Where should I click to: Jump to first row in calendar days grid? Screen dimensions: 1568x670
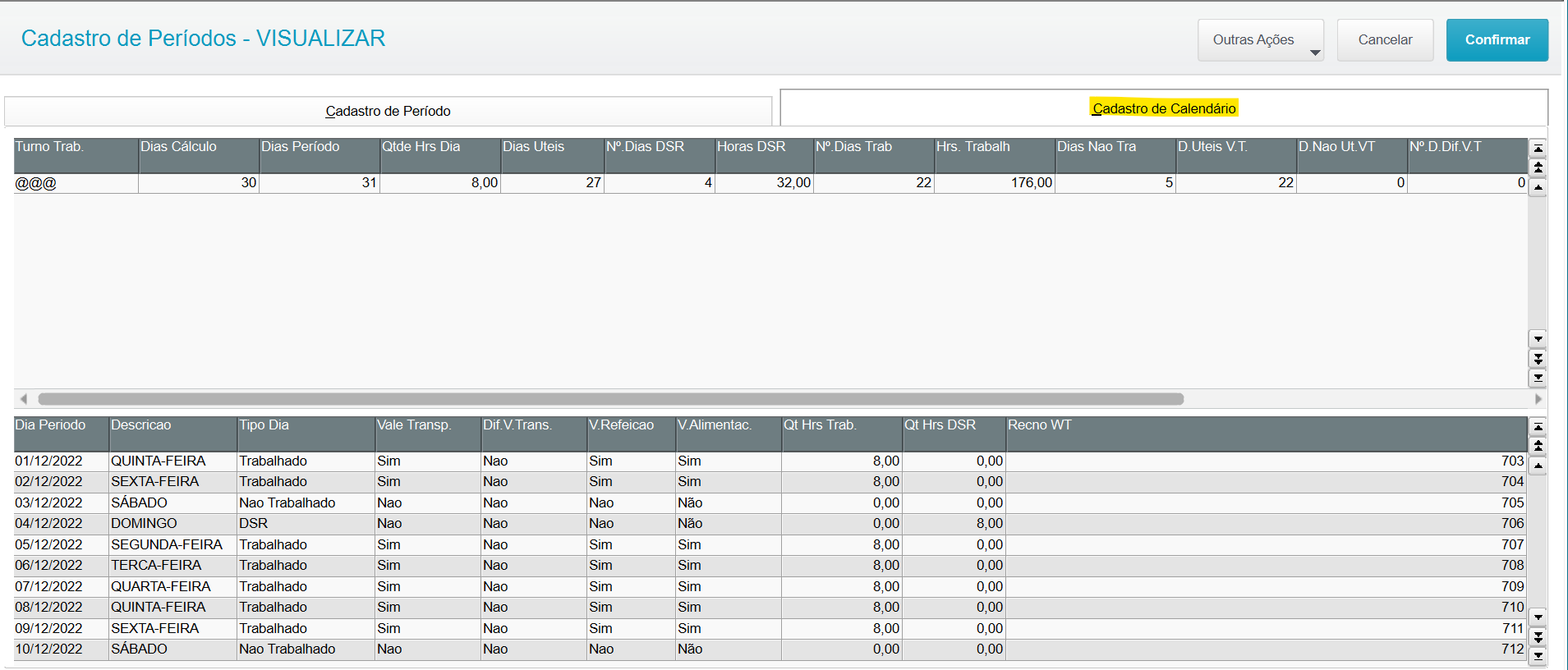coord(1538,427)
